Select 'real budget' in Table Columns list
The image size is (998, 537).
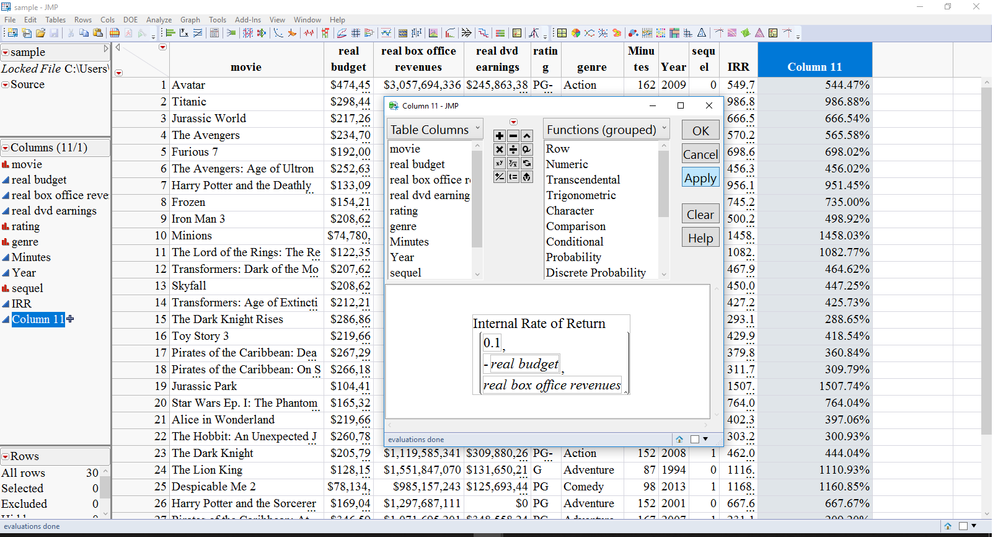[418, 164]
